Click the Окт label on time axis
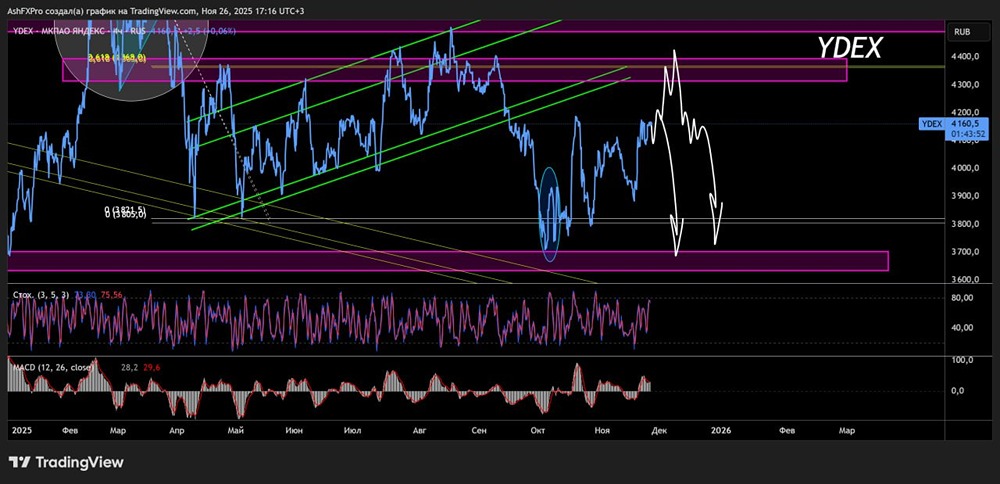The image size is (1000, 484). tap(537, 431)
